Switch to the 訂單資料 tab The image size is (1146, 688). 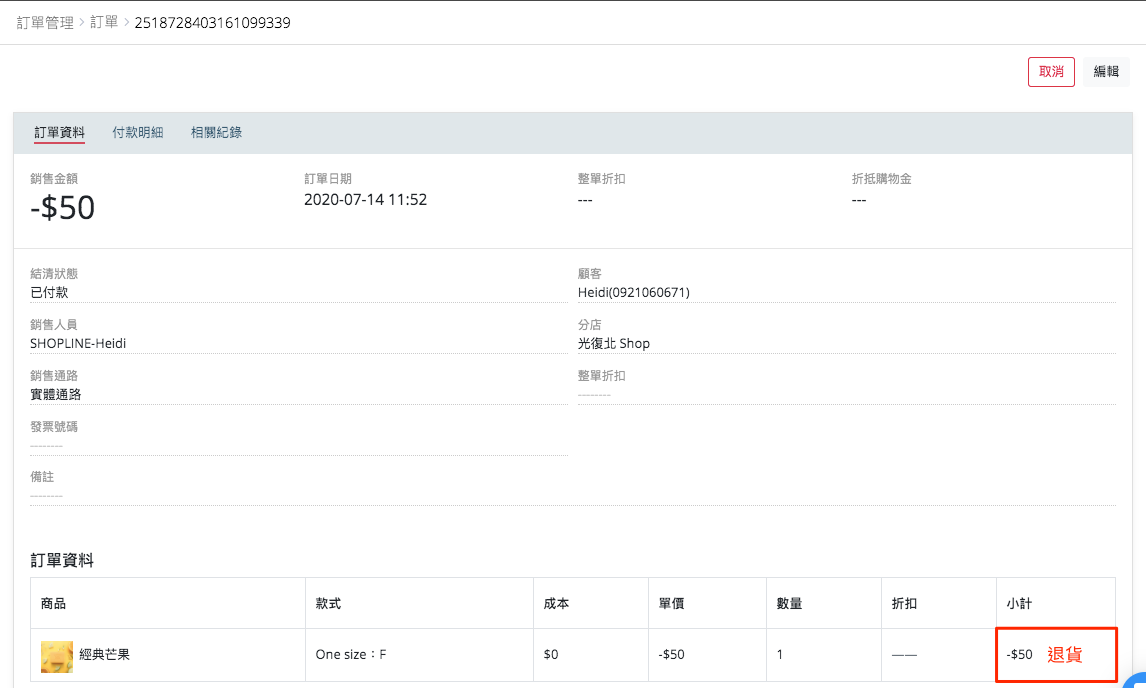point(59,132)
